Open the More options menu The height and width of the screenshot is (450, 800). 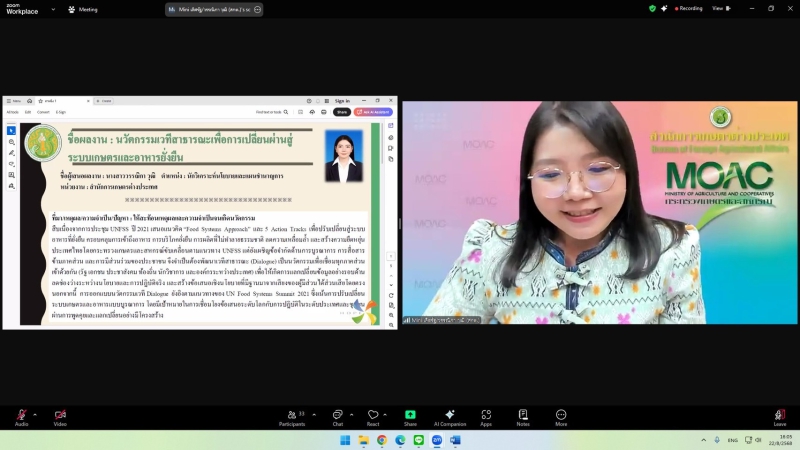click(x=561, y=415)
